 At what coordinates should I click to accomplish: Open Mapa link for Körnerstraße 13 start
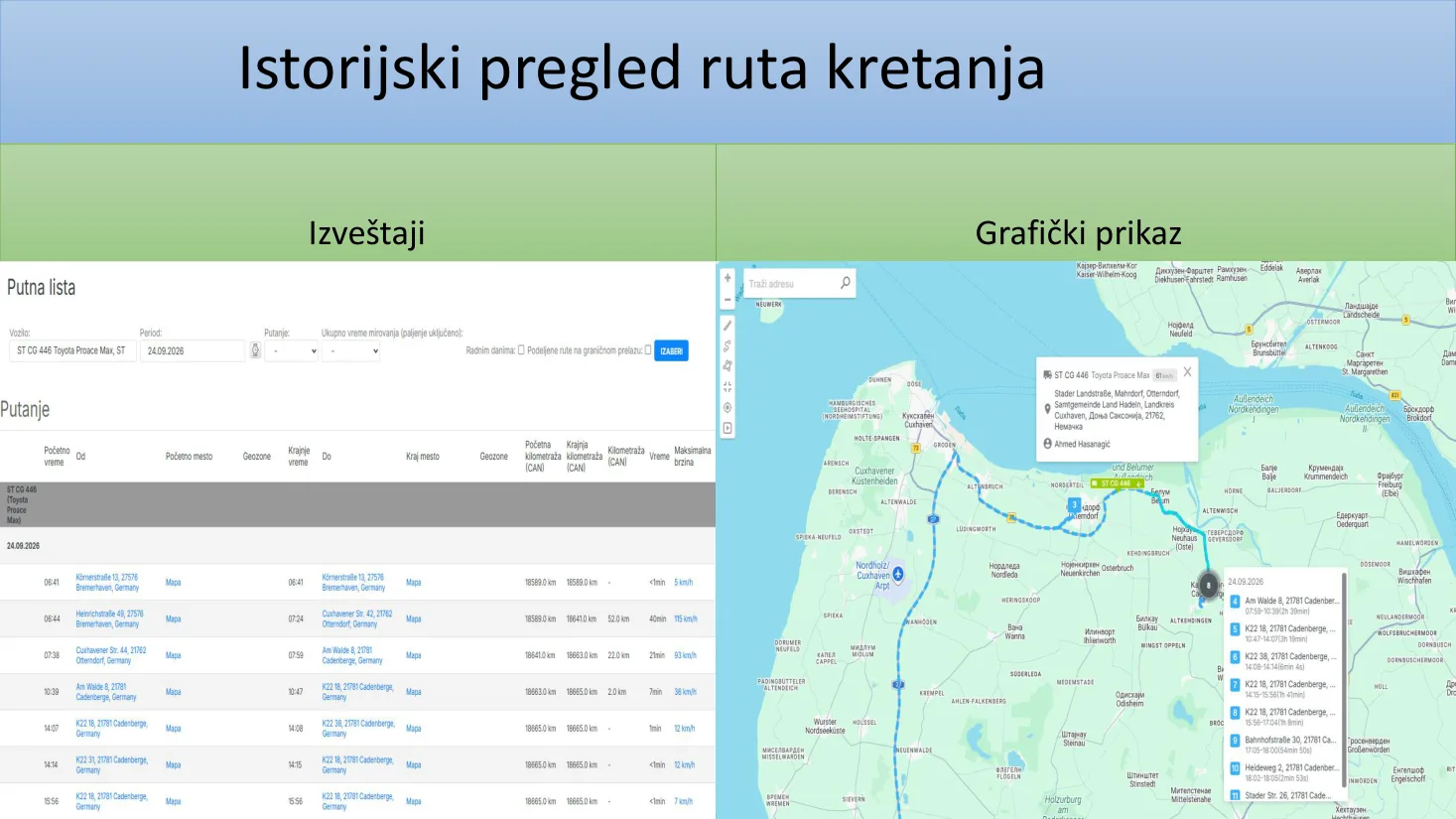click(x=174, y=583)
